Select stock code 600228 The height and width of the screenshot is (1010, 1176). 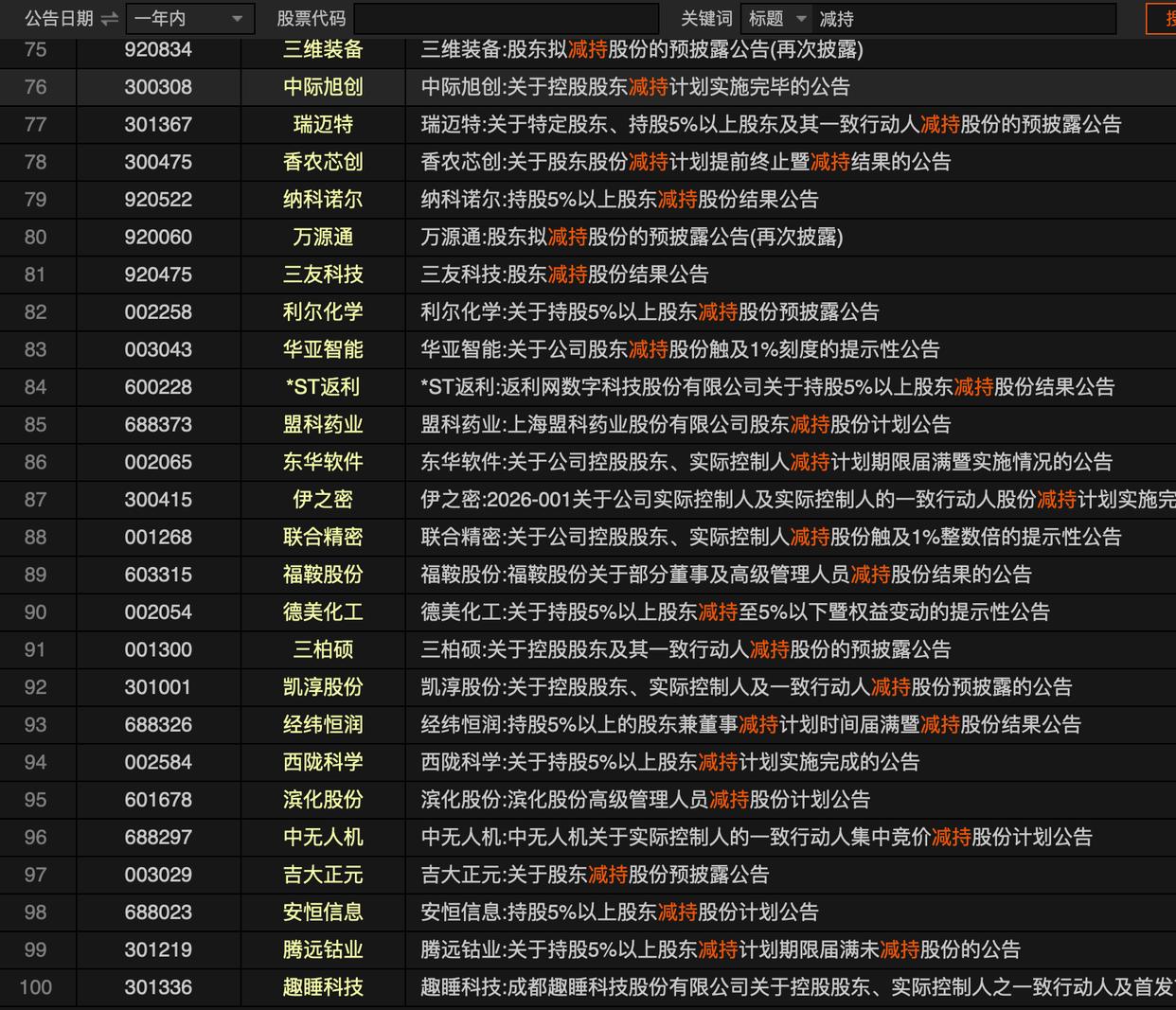coord(158,387)
